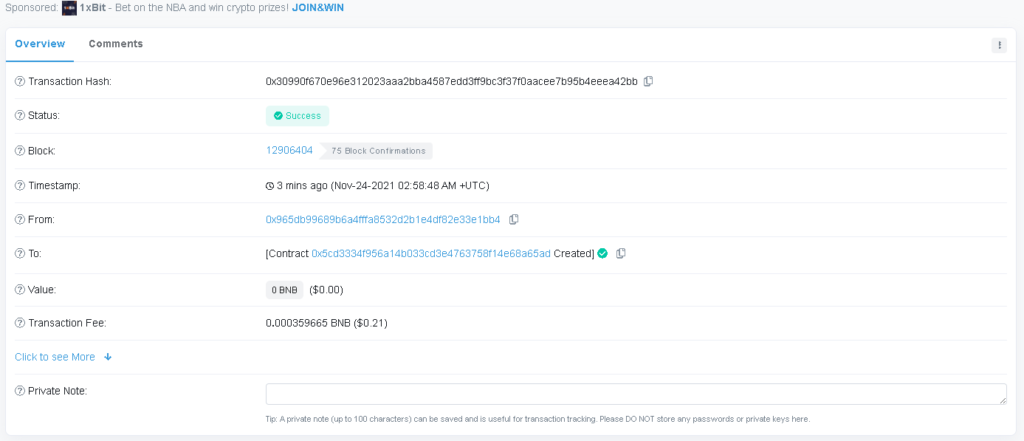The image size is (1024, 441).
Task: Click help icon beside Block
Action: tap(20, 151)
